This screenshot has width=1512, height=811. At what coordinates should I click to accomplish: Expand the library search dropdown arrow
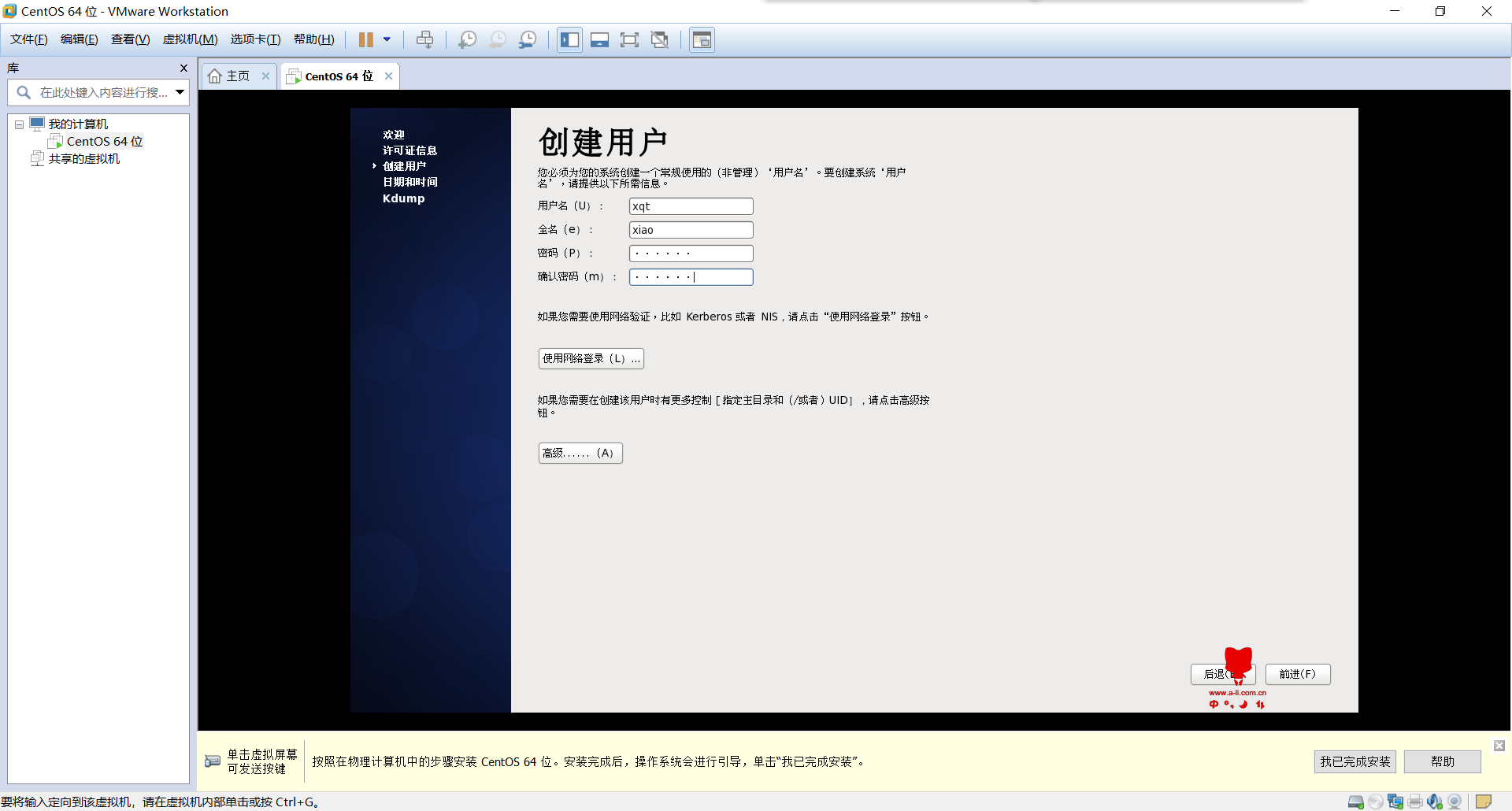pyautogui.click(x=180, y=93)
